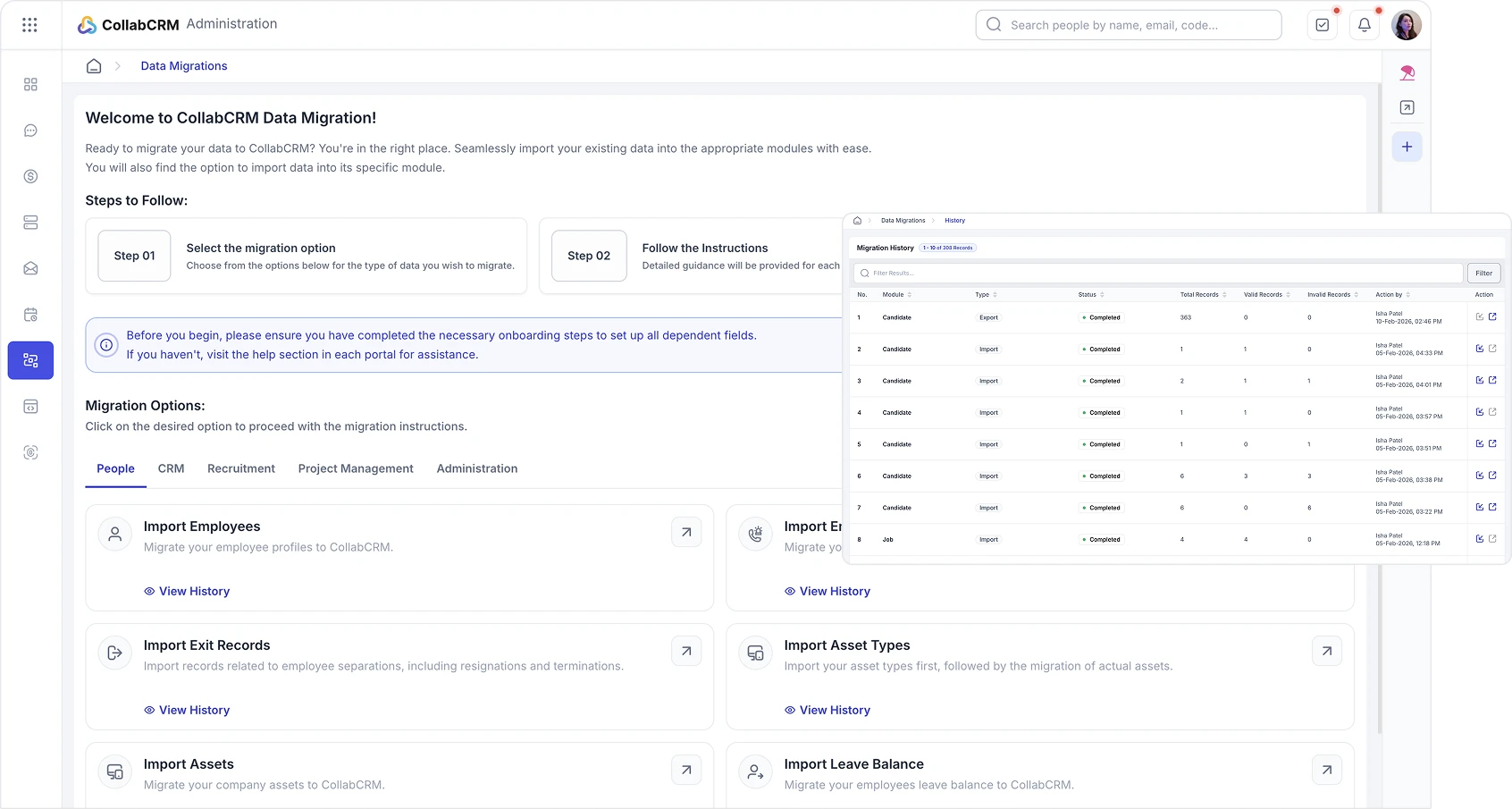Click the home breadcrumb icon

point(94,66)
